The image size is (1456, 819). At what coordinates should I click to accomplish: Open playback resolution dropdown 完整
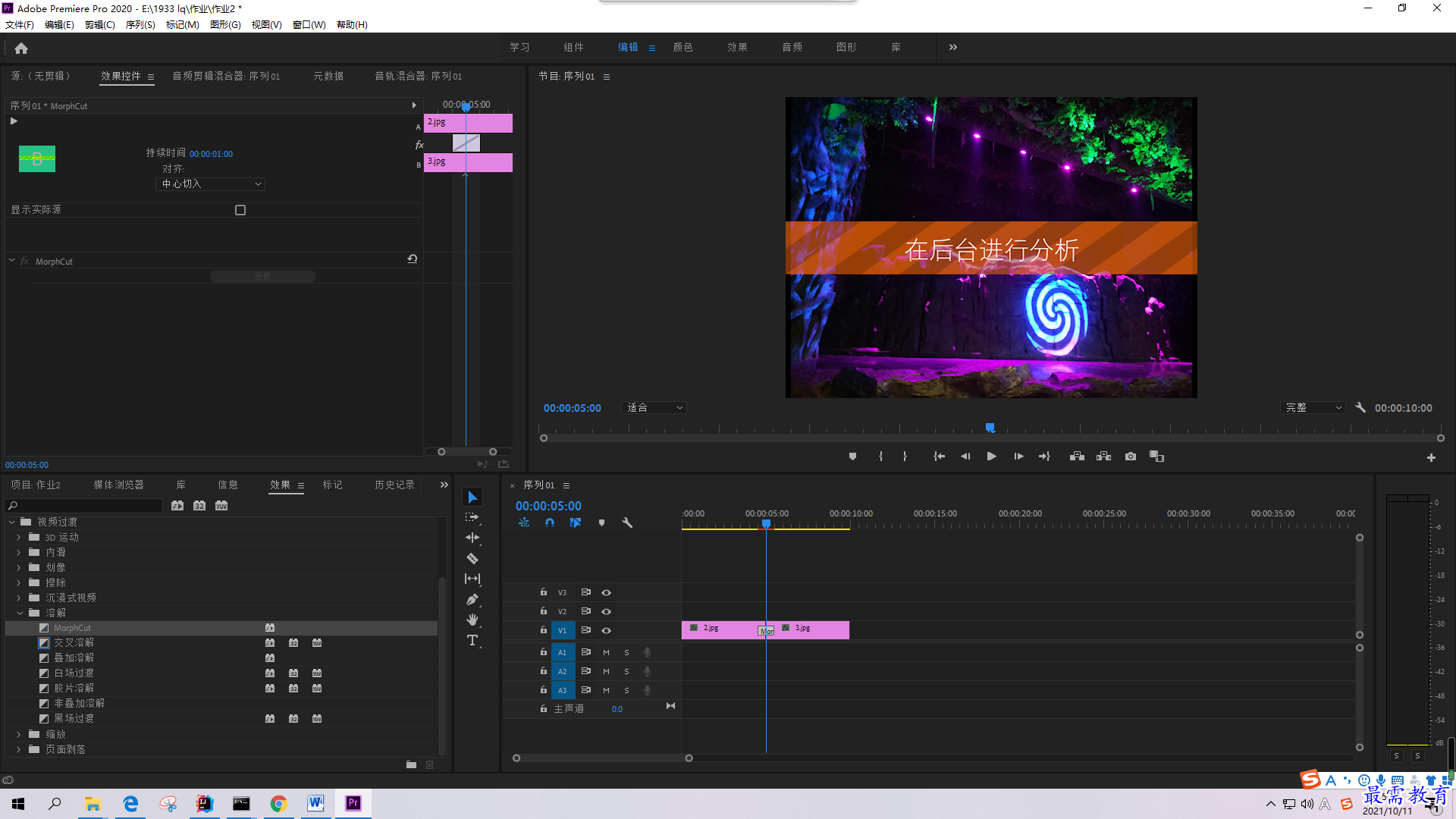point(1313,408)
